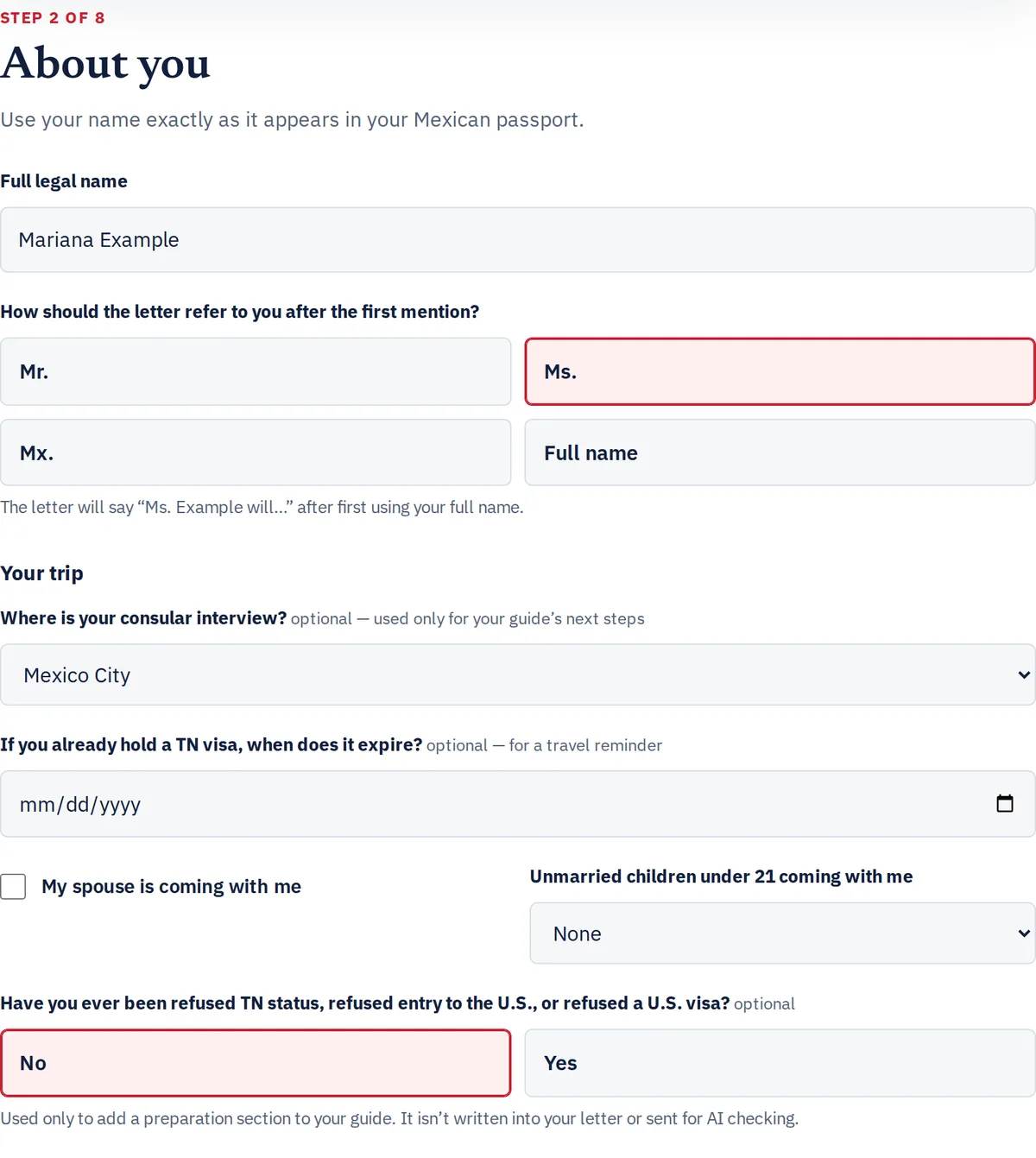Tick the spouse coming with me checkbox
This screenshot has width=1036, height=1158.
pyautogui.click(x=13, y=886)
